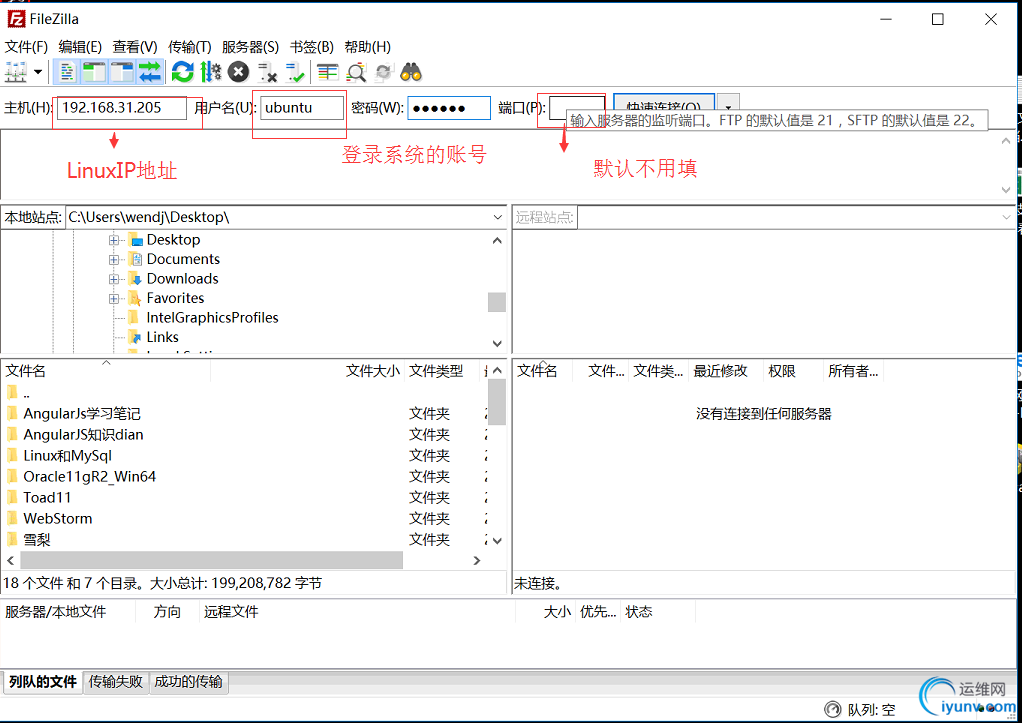Open local site path dropdown
This screenshot has width=1022, height=723.
(x=497, y=217)
